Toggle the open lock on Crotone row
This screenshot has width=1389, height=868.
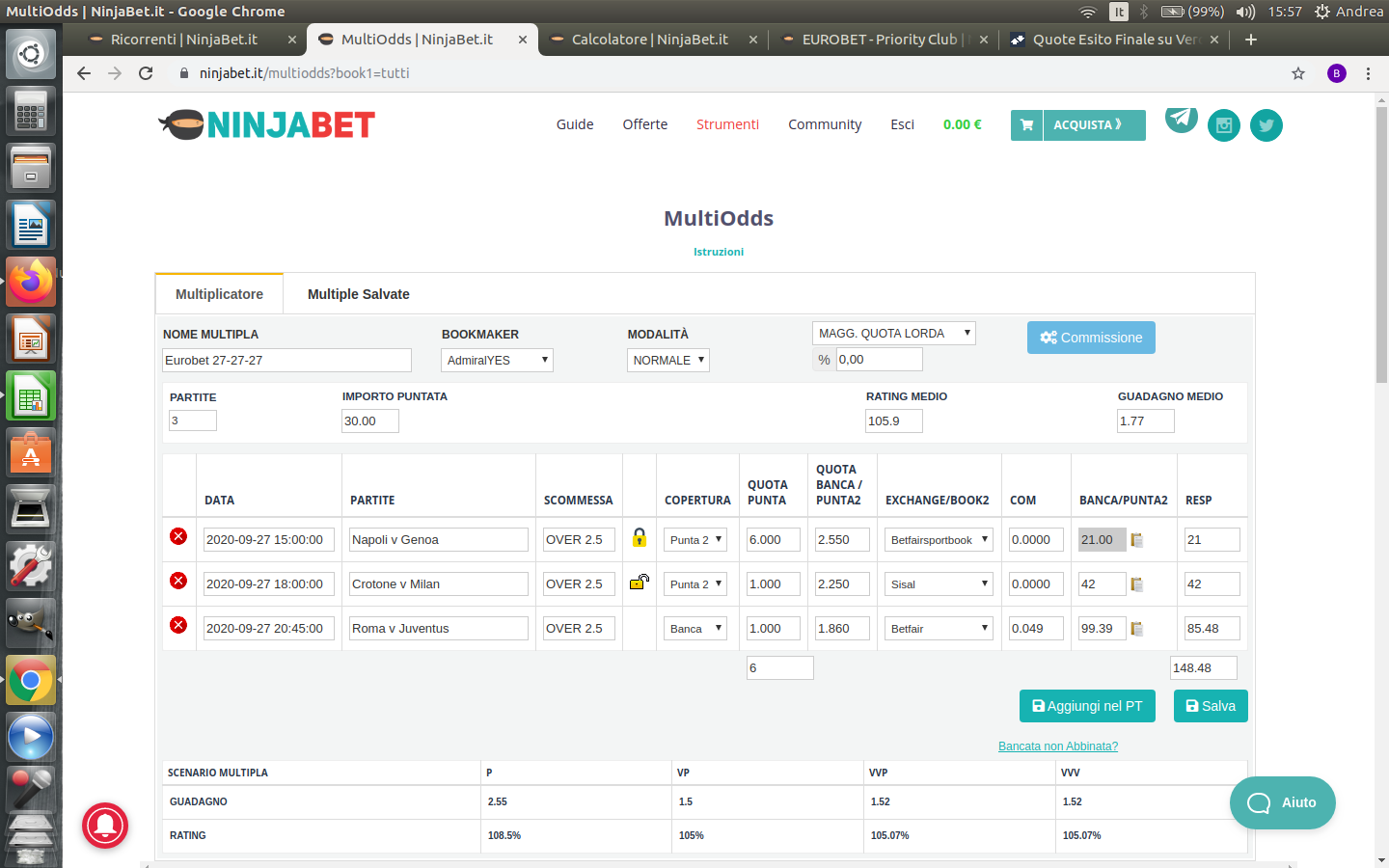[x=639, y=582]
